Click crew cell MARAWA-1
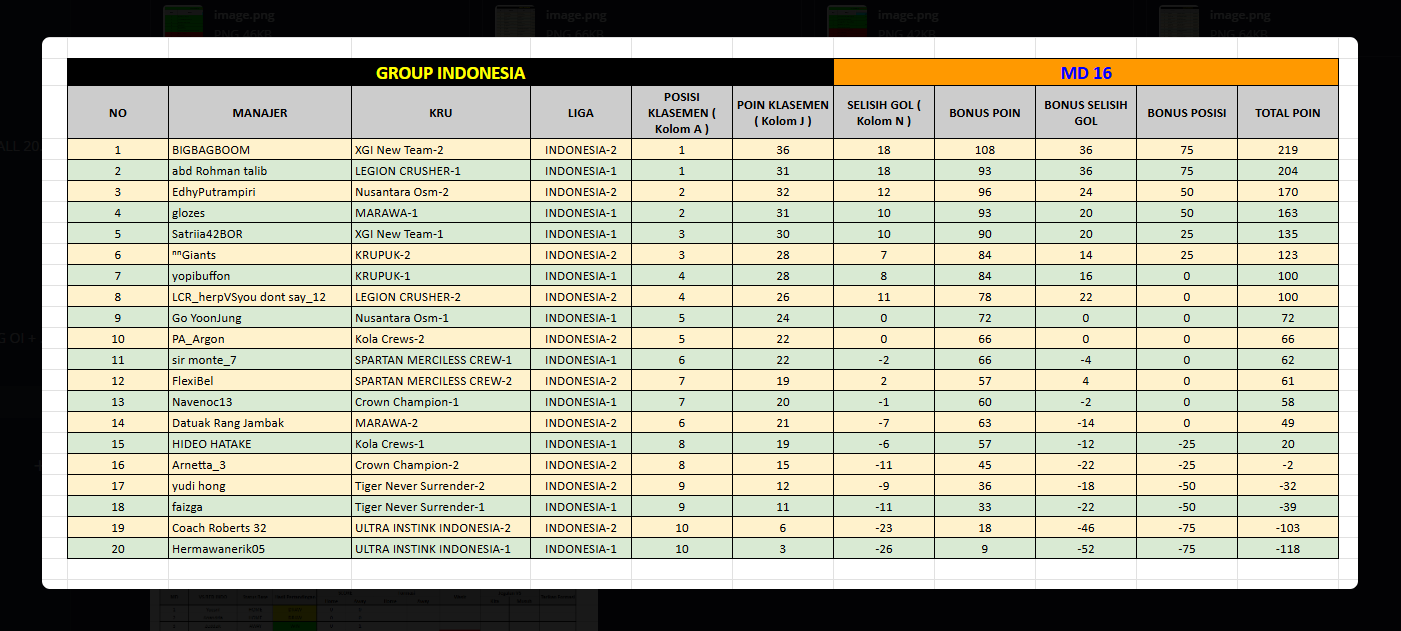Image resolution: width=1401 pixels, height=631 pixels. (x=441, y=213)
